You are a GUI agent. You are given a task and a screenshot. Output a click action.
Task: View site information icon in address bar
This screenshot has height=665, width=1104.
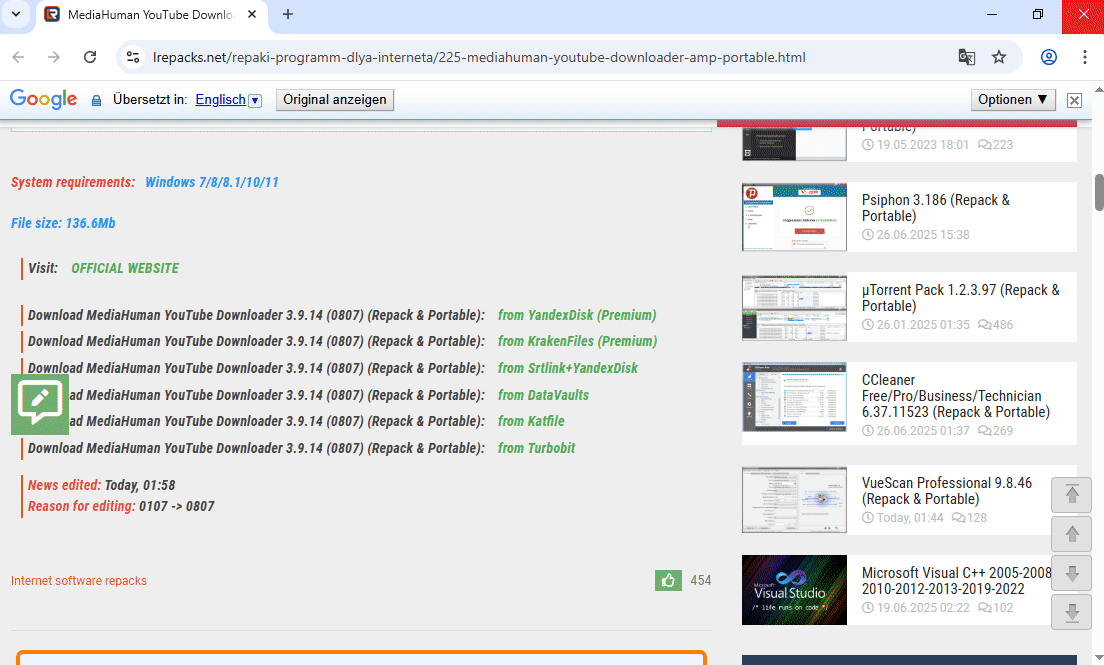(133, 57)
